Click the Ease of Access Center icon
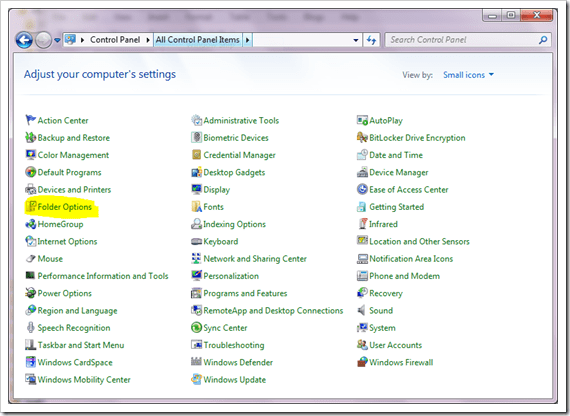 pyautogui.click(x=362, y=189)
